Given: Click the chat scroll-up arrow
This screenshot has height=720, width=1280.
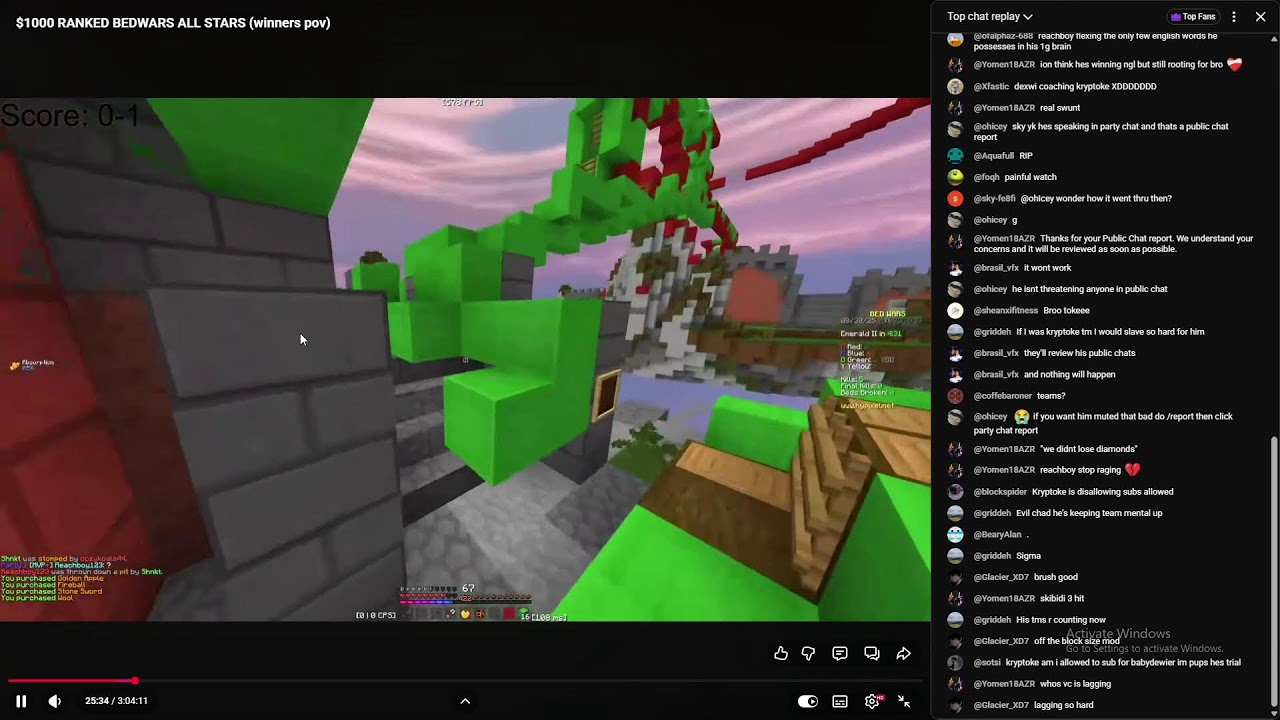Looking at the screenshot, I should (x=1274, y=39).
